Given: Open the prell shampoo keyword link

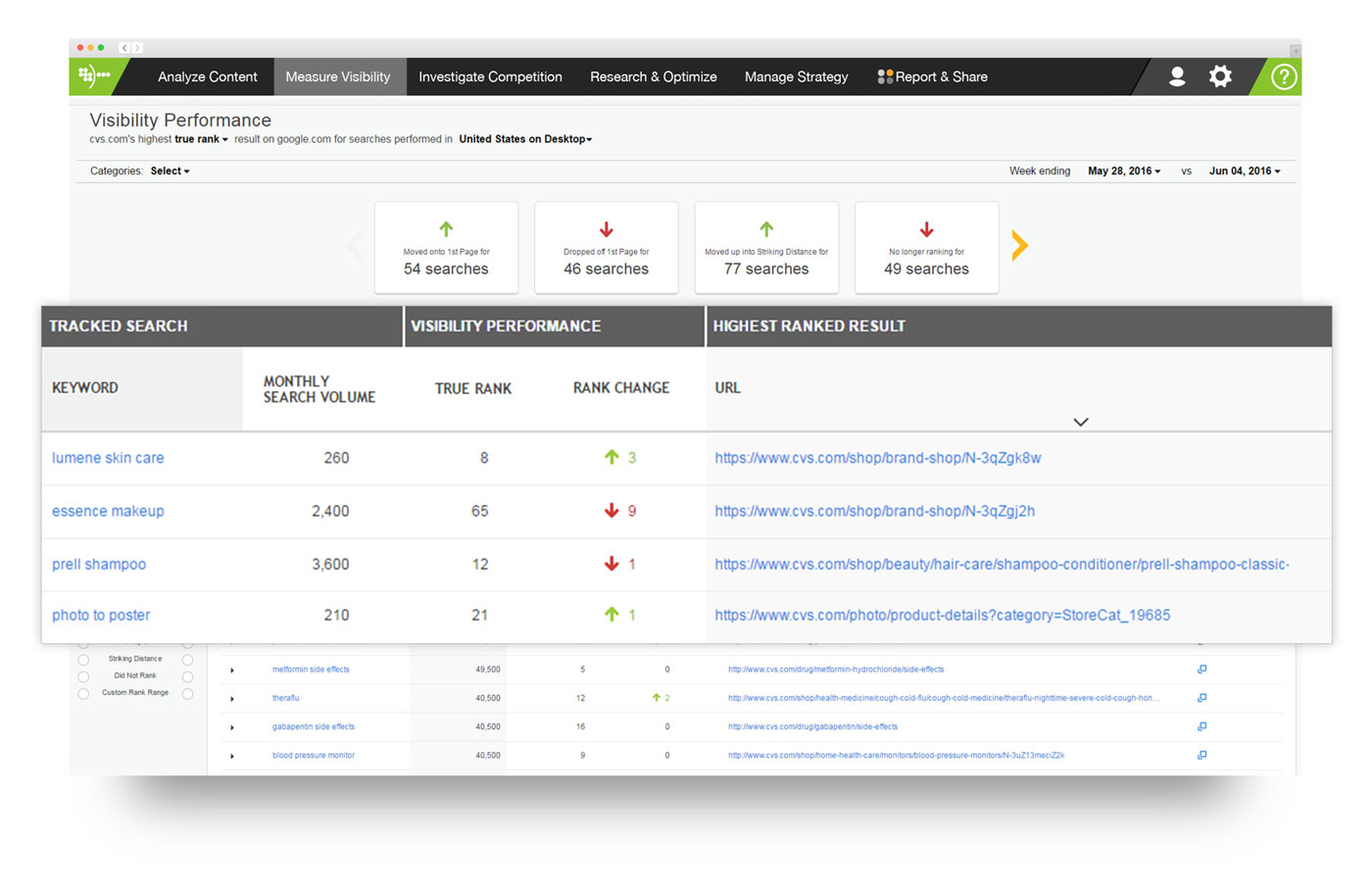Looking at the screenshot, I should (x=99, y=564).
